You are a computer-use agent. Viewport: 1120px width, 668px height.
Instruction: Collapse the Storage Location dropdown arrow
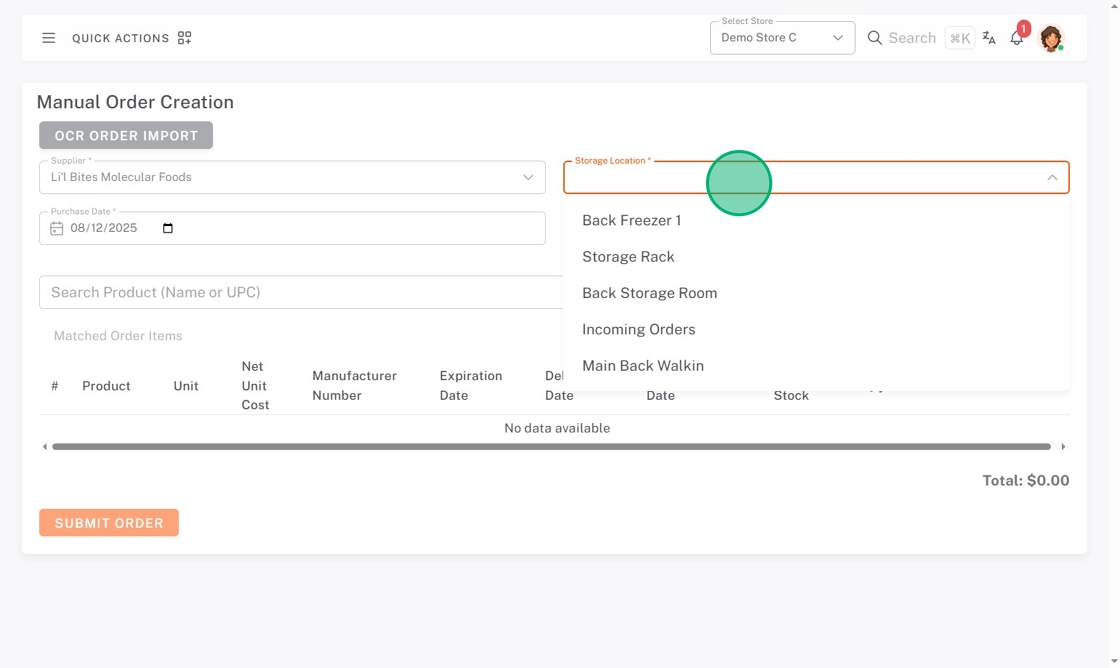1052,177
